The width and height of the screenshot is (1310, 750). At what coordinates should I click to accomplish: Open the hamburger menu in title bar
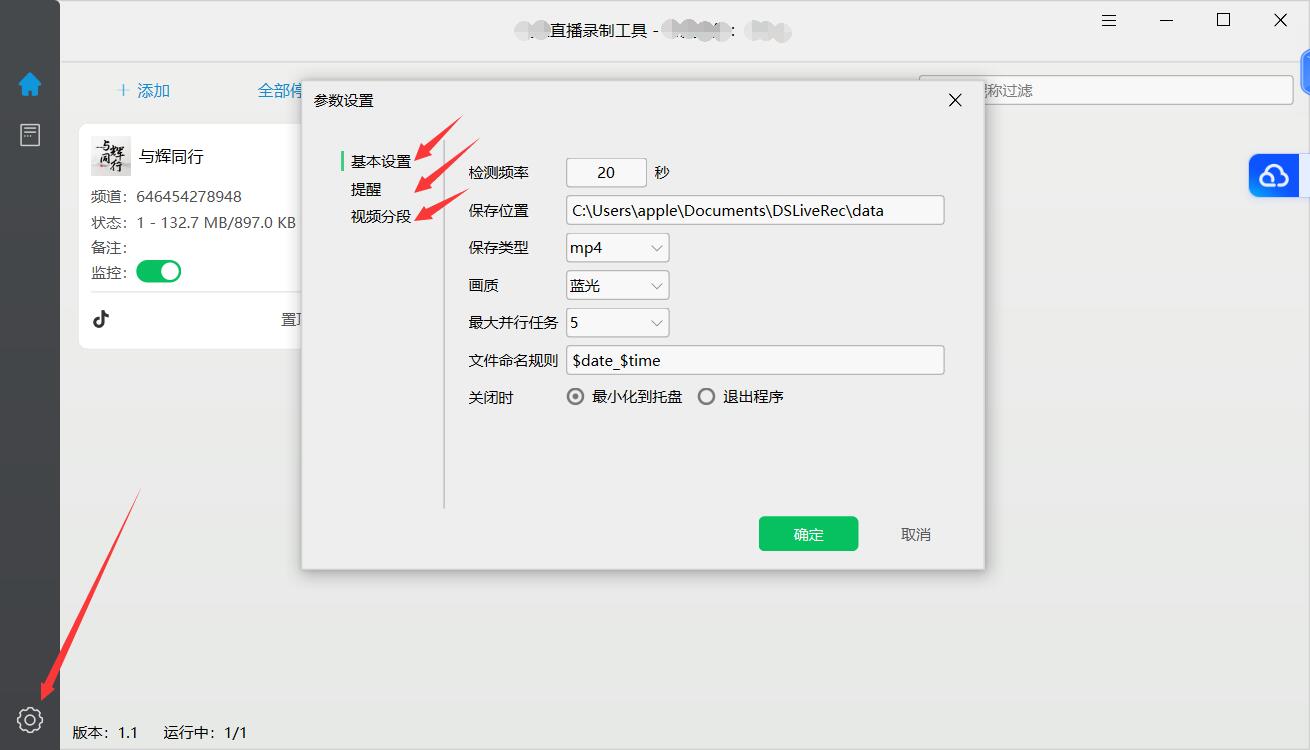(x=1110, y=20)
